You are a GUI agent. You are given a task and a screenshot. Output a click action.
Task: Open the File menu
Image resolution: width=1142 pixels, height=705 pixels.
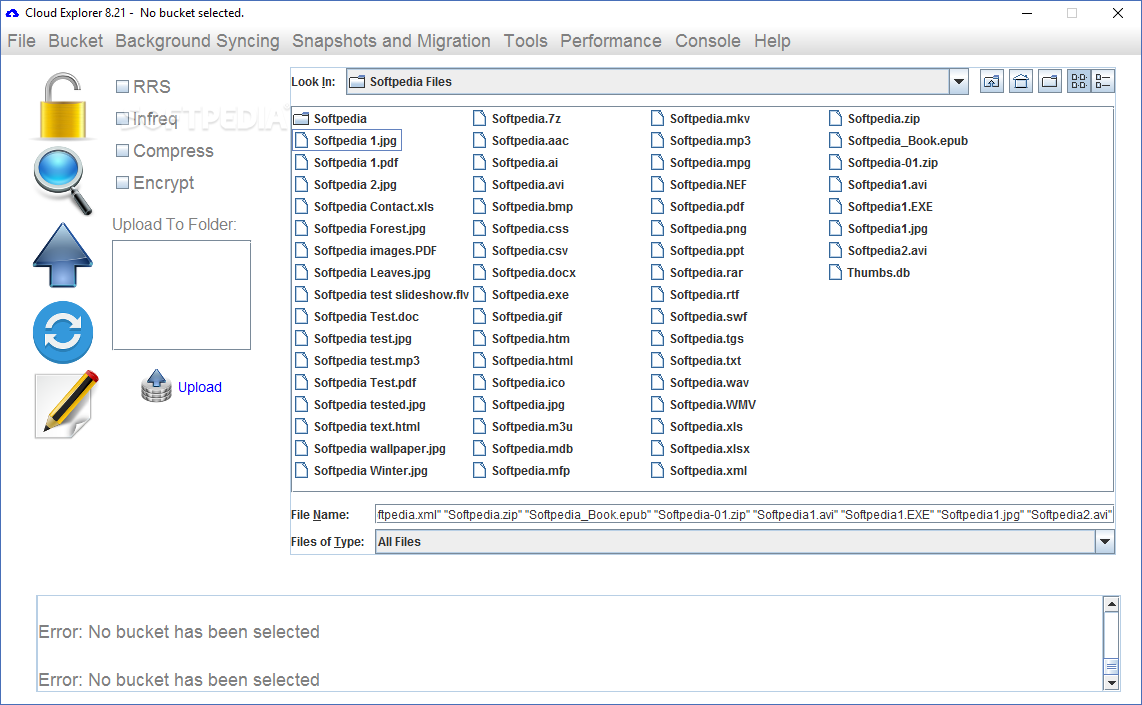(21, 41)
